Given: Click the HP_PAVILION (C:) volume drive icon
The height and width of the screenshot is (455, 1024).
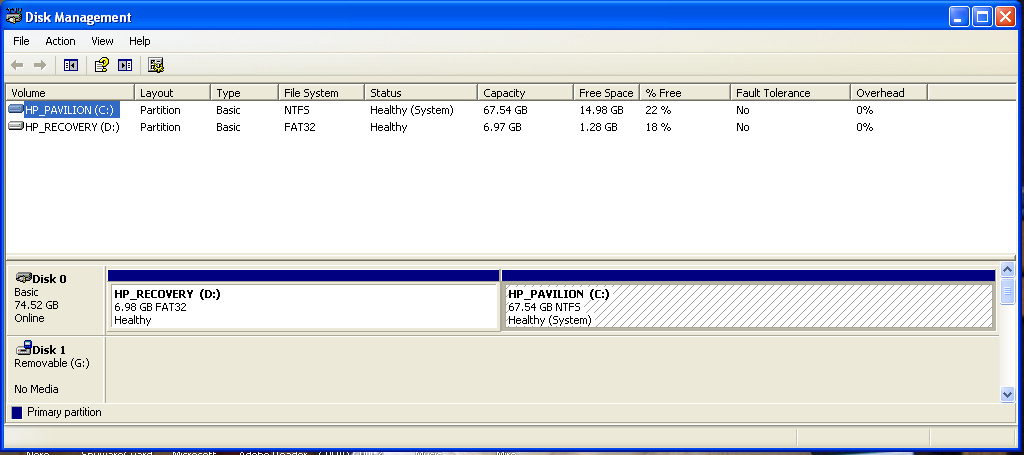Looking at the screenshot, I should pyautogui.click(x=16, y=110).
